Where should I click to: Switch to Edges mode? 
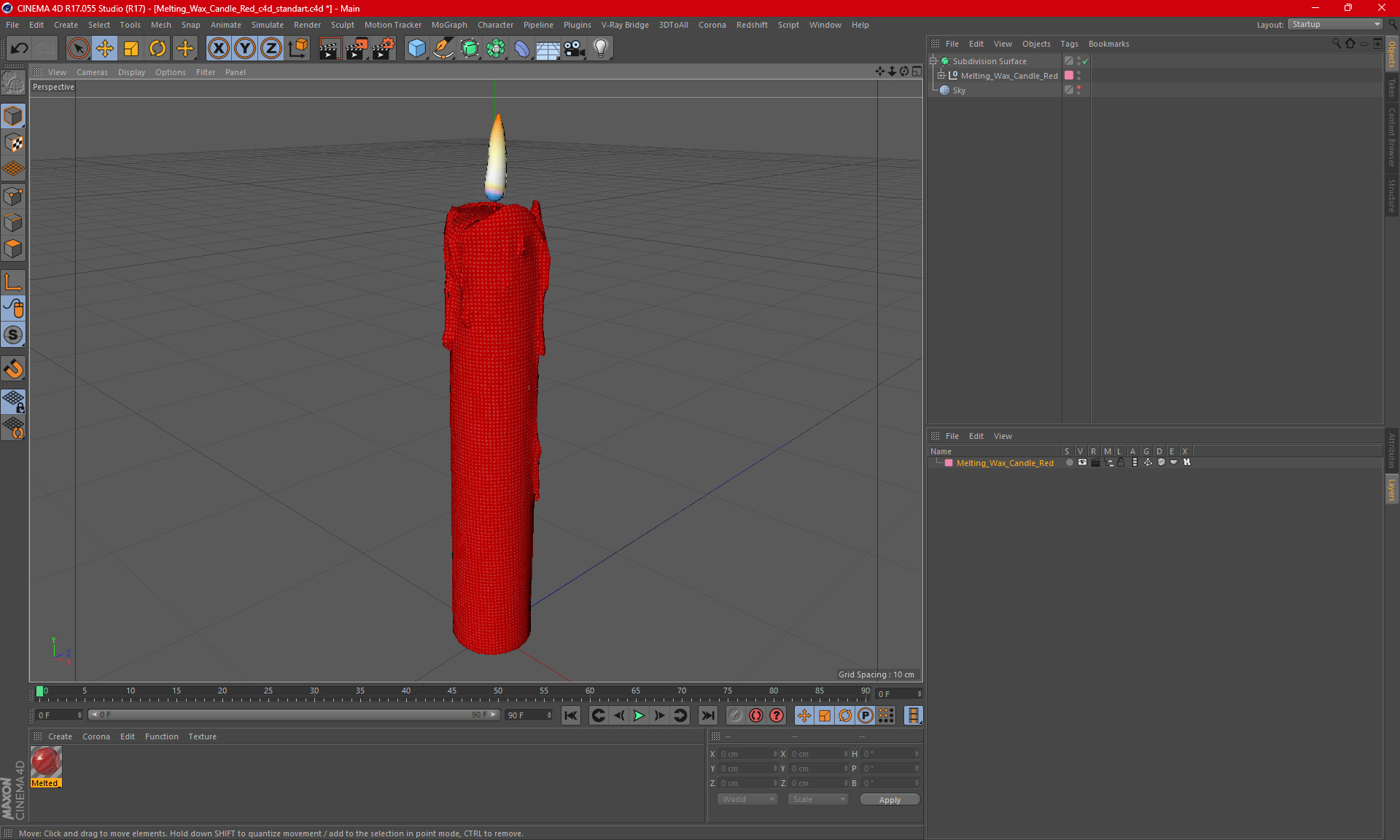click(x=13, y=222)
